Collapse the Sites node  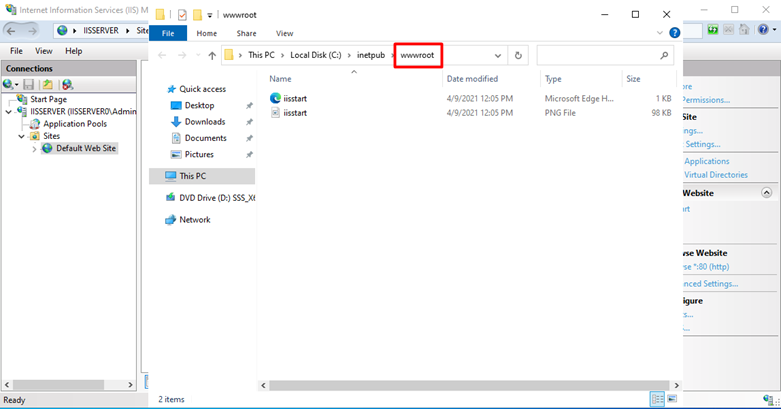click(x=21, y=136)
